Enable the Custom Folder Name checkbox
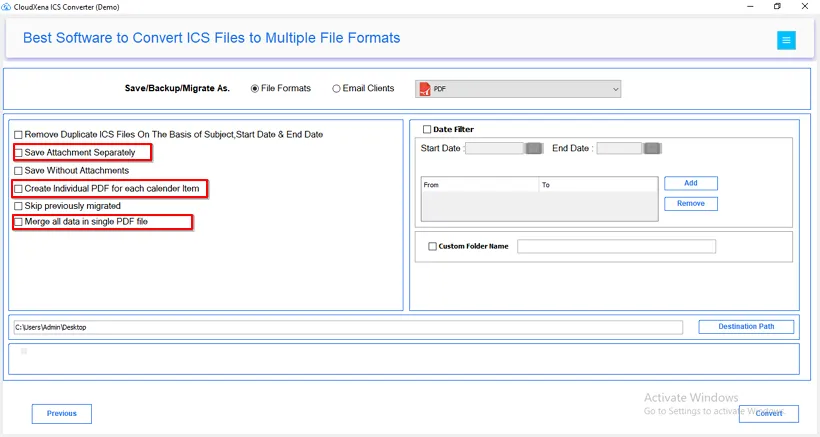820x437 pixels. [x=432, y=246]
